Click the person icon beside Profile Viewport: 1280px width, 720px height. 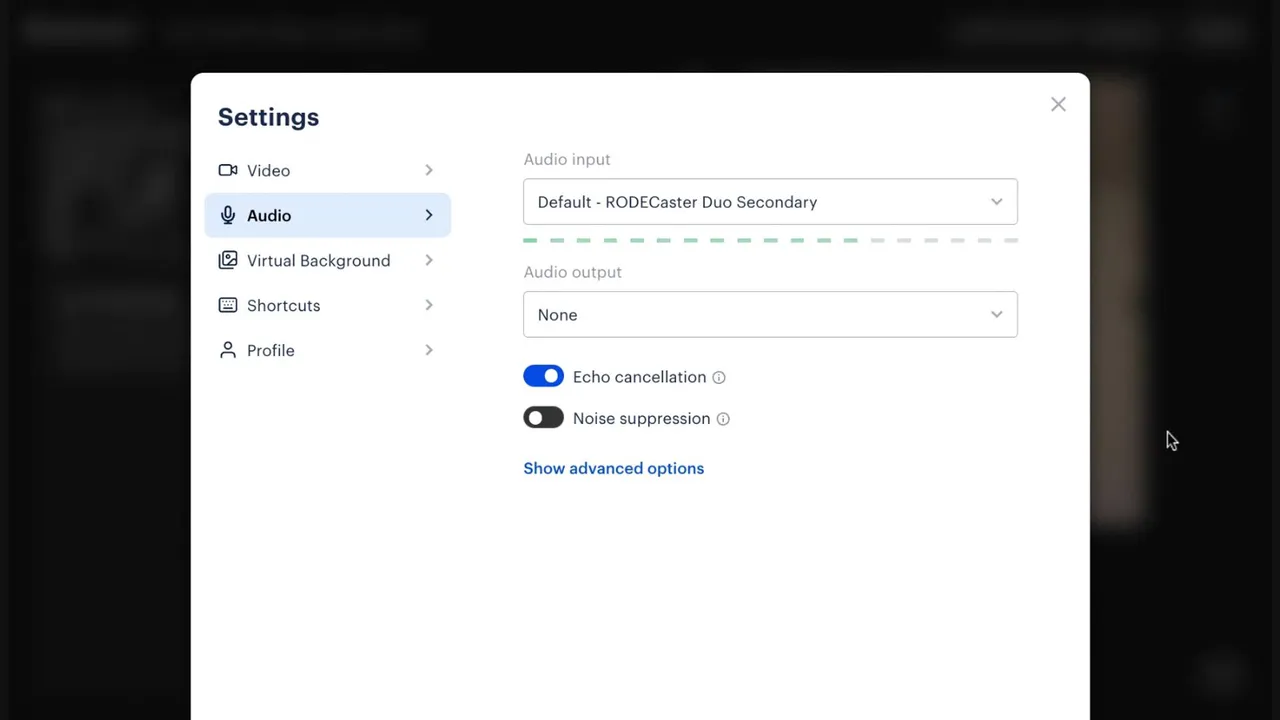(228, 350)
